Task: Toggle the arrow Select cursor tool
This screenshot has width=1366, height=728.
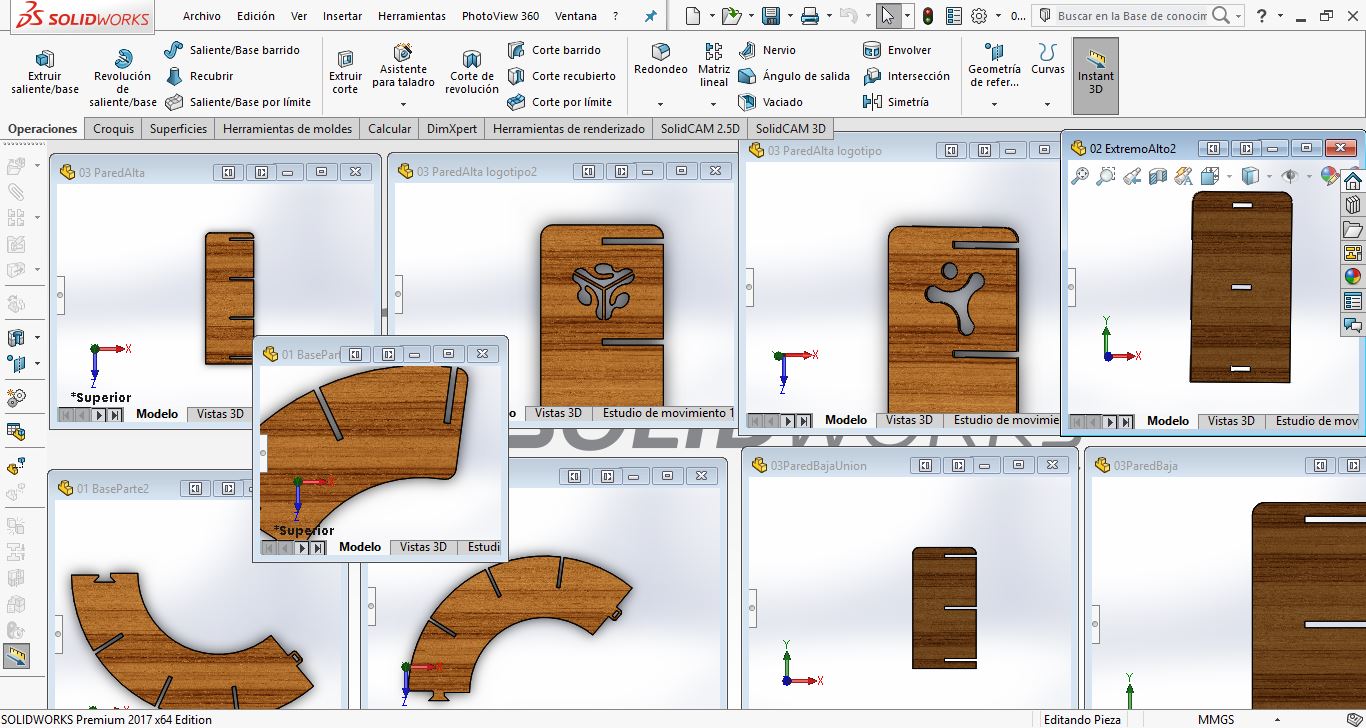Action: point(888,16)
